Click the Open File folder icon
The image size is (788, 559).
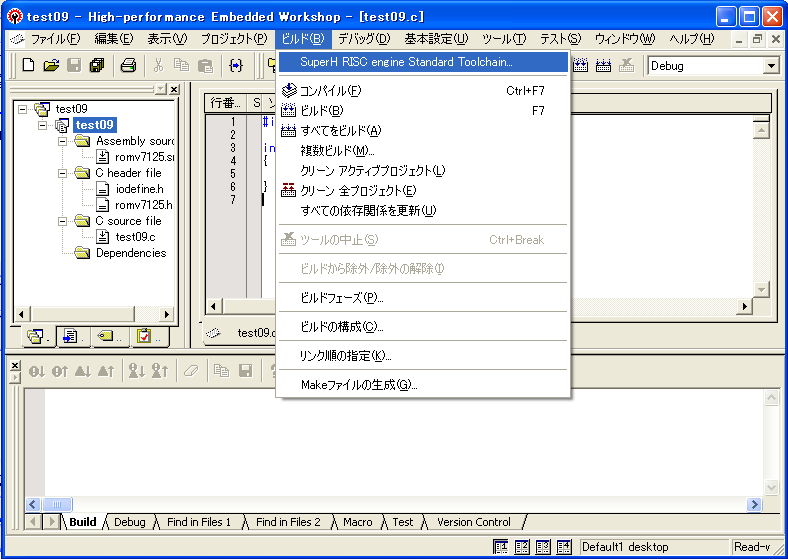click(51, 66)
